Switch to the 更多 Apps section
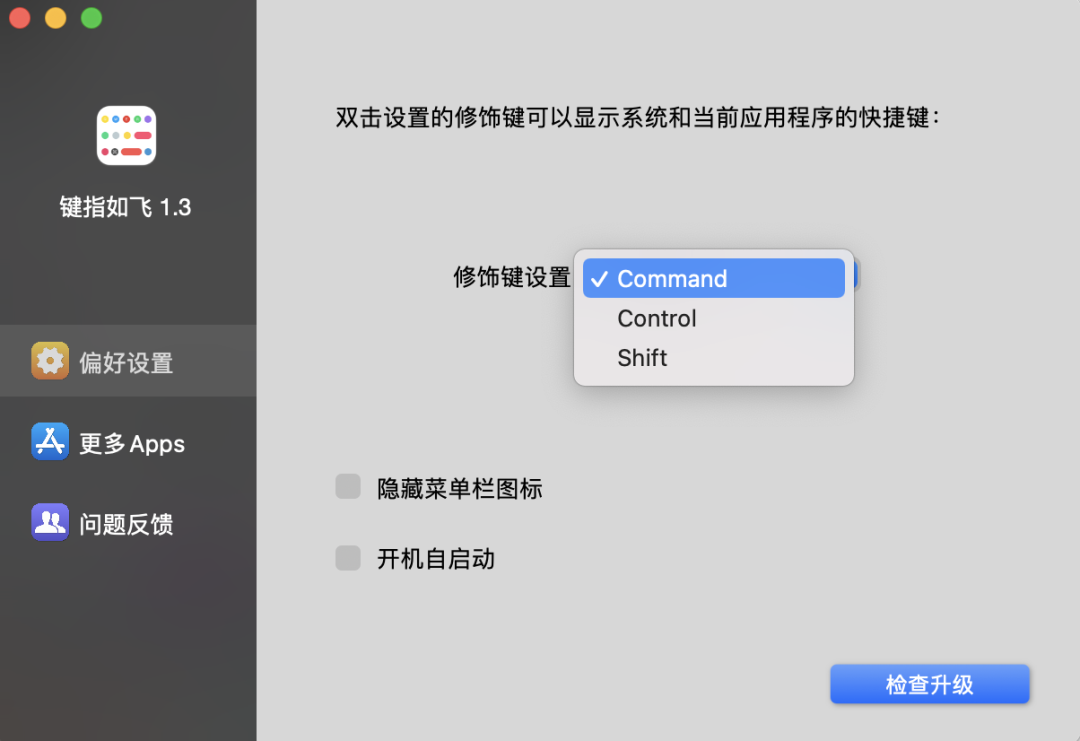 point(131,443)
